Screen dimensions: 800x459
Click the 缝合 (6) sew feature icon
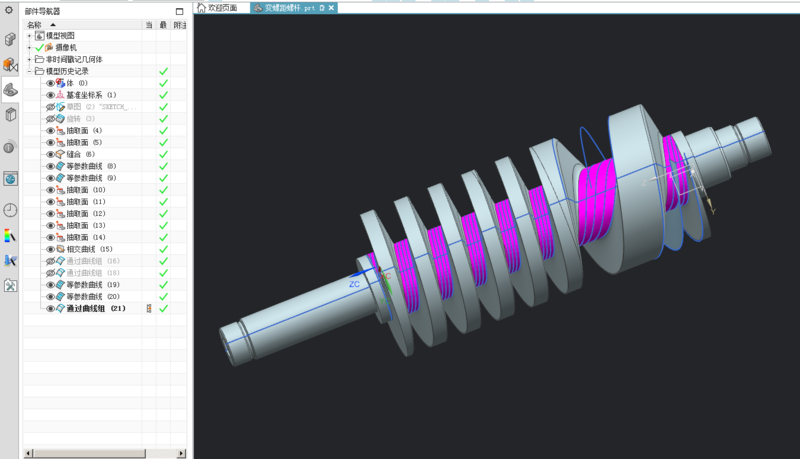pos(60,154)
